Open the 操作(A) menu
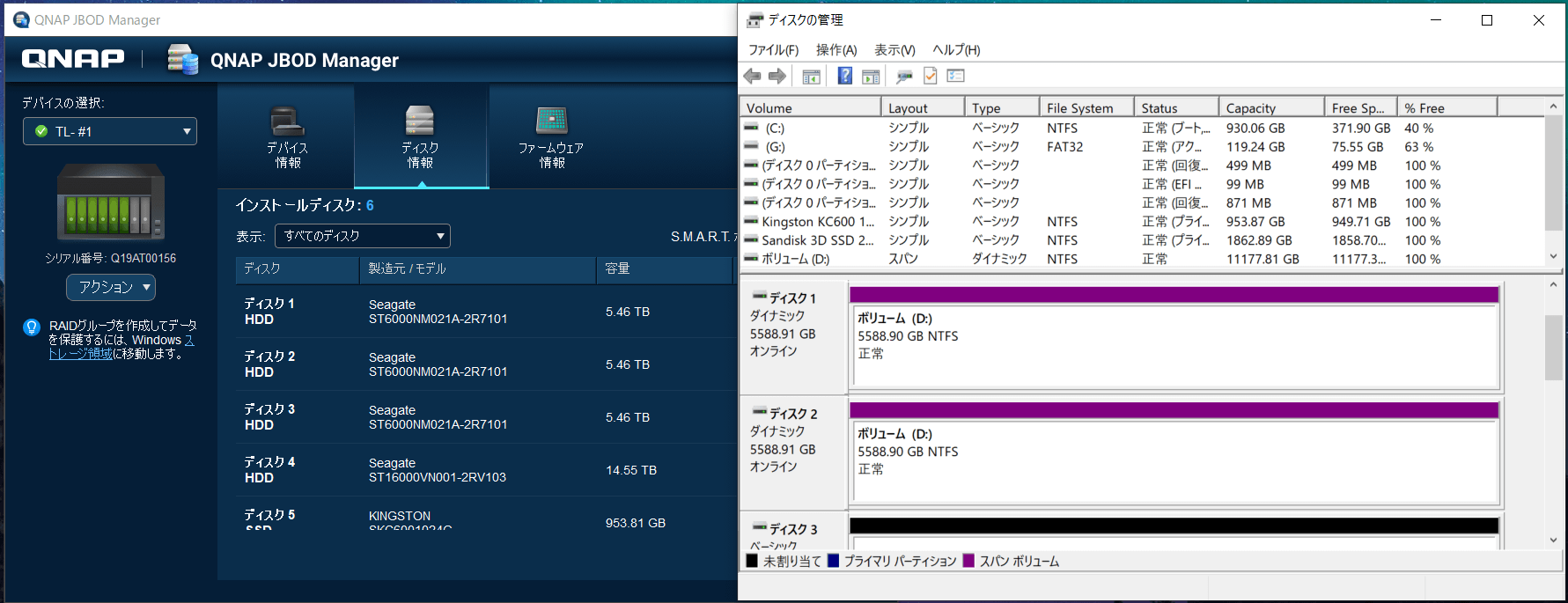Image resolution: width=1568 pixels, height=603 pixels. [x=836, y=50]
